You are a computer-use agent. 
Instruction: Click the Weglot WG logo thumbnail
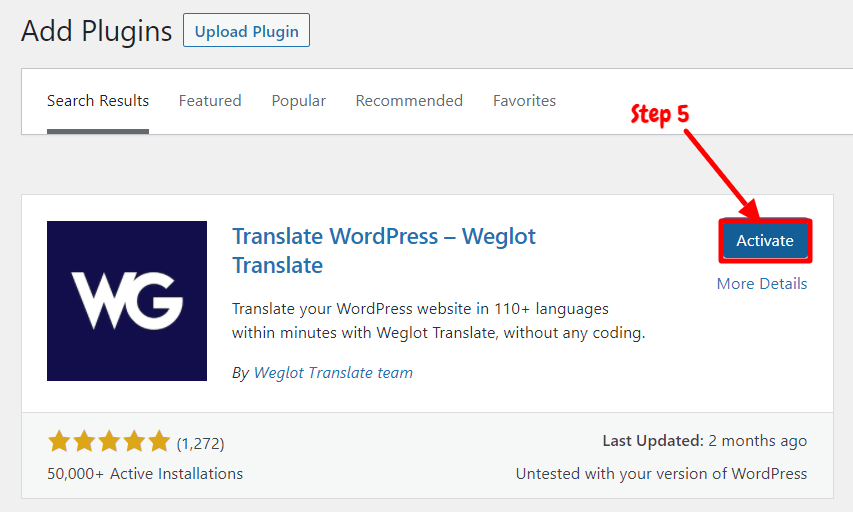tap(127, 301)
